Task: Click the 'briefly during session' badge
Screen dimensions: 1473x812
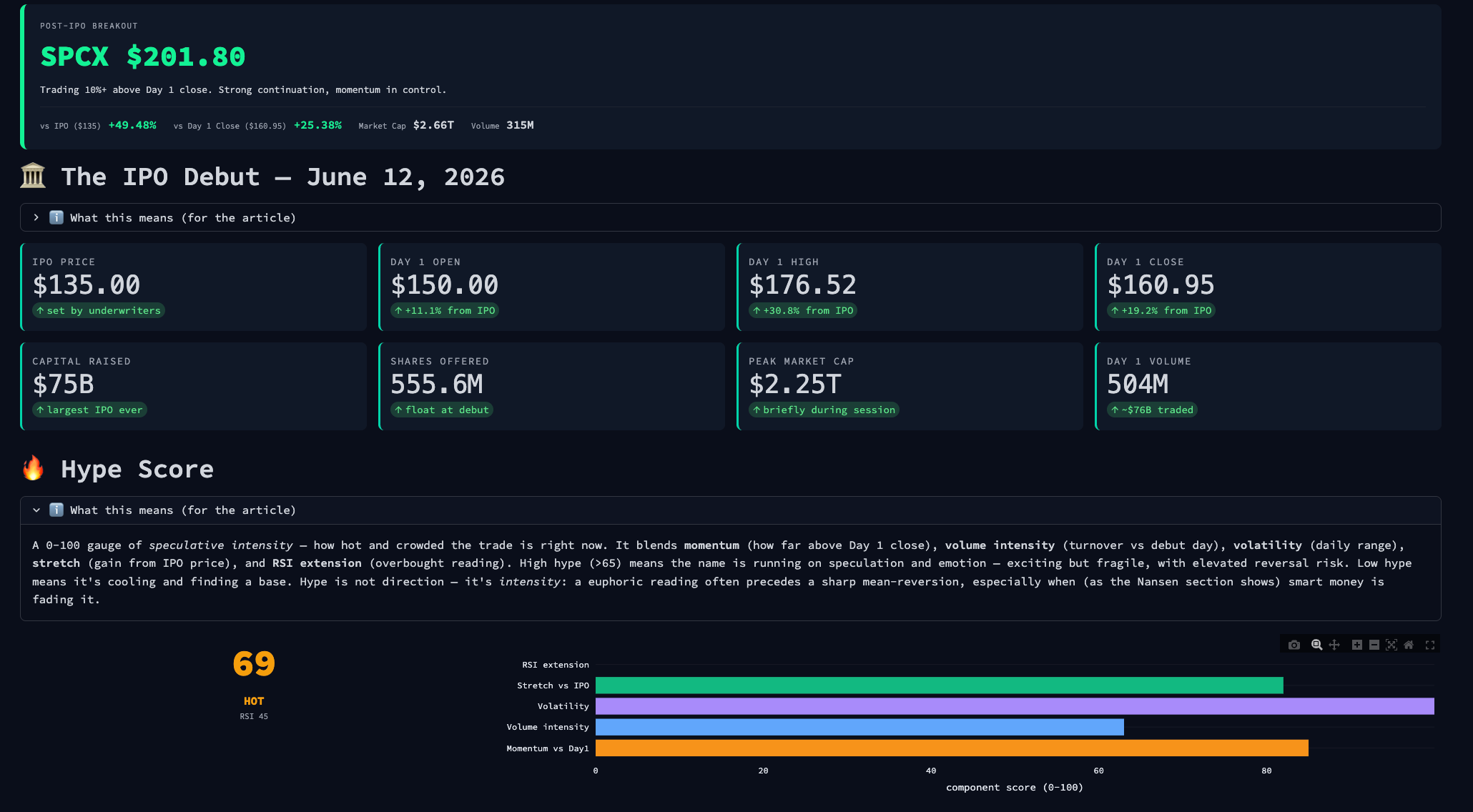Action: tap(824, 410)
